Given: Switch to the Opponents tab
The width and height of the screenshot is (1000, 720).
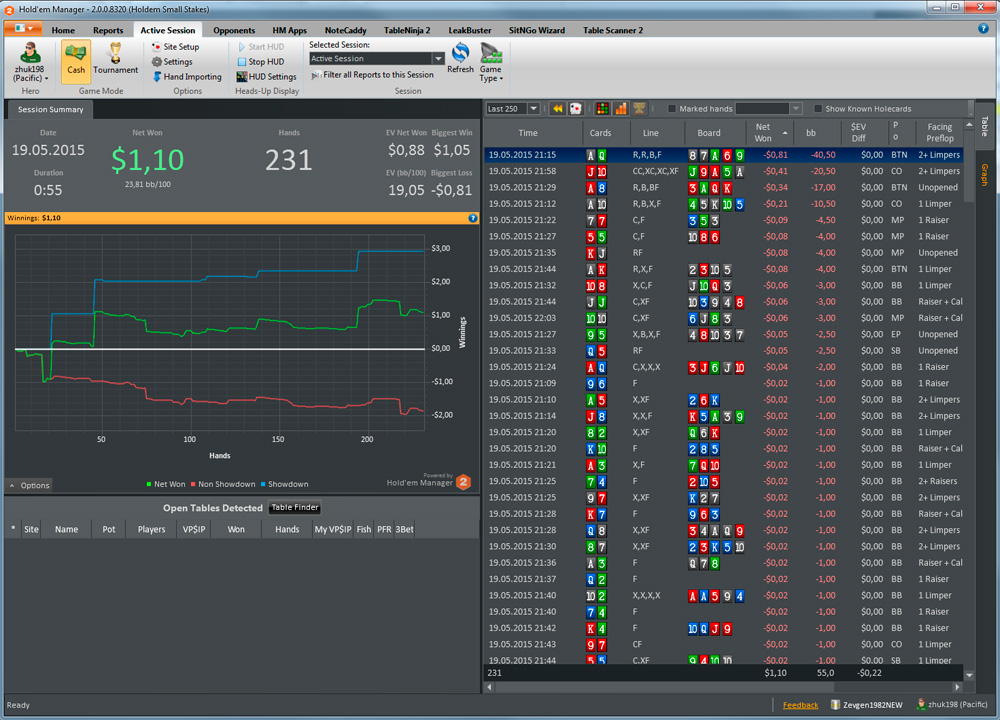Looking at the screenshot, I should (x=234, y=30).
